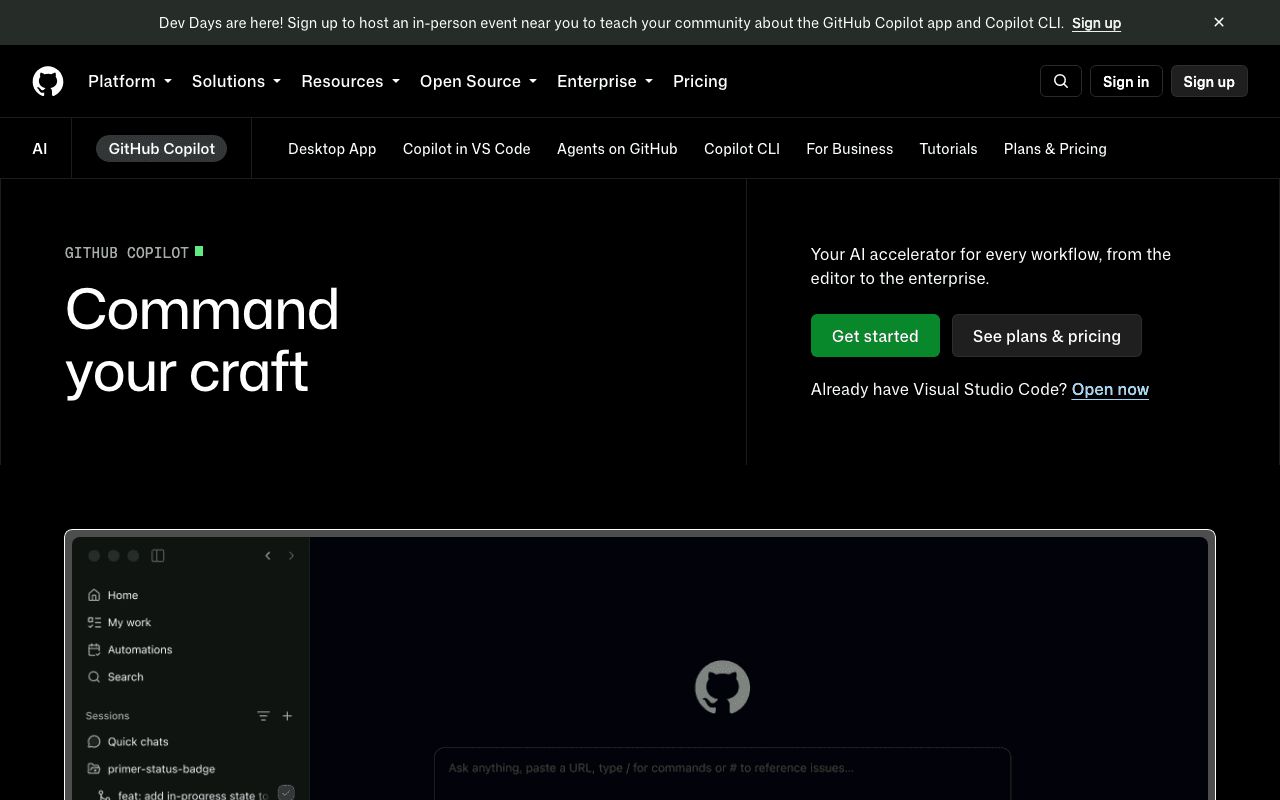Open the Pricing page from top nav

(700, 81)
